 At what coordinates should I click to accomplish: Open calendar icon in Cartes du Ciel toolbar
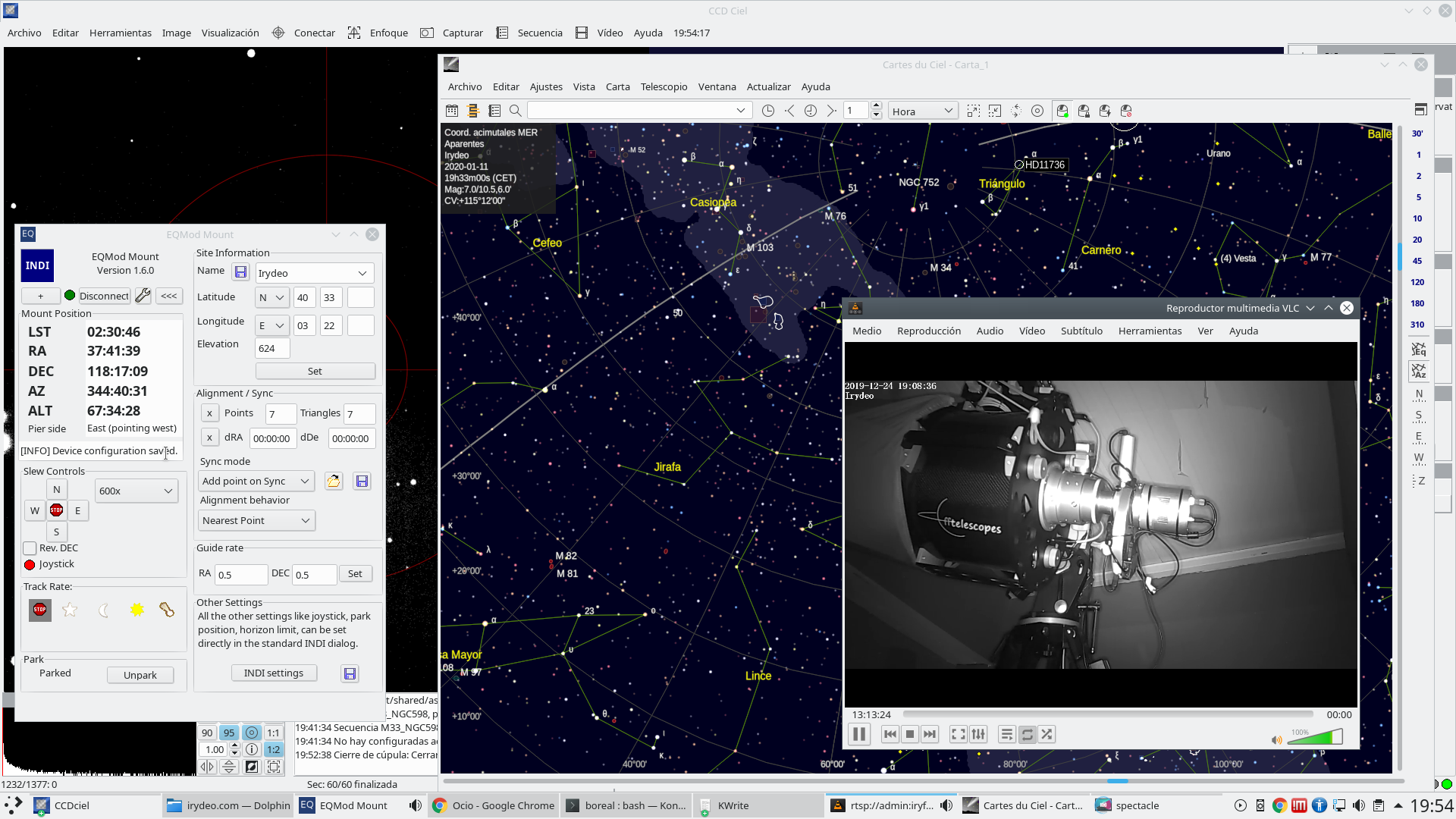(x=452, y=111)
